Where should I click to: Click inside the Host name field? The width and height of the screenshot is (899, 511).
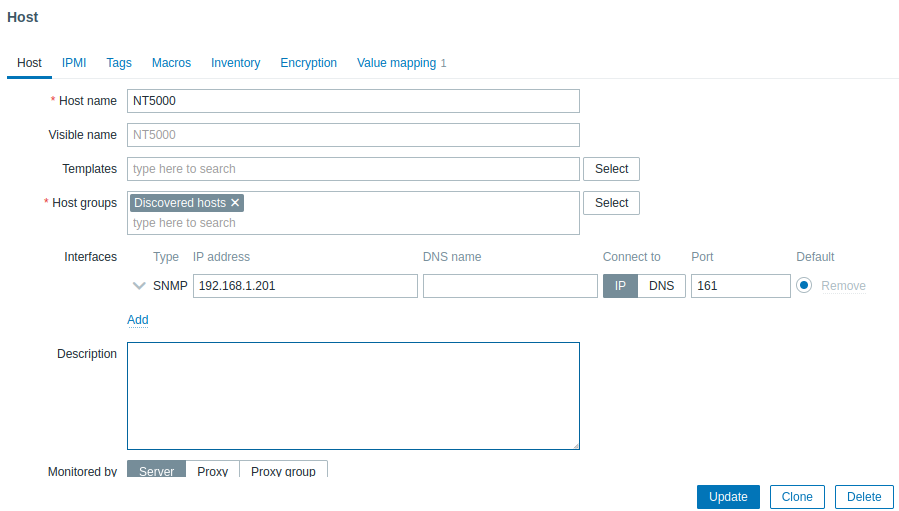point(353,101)
